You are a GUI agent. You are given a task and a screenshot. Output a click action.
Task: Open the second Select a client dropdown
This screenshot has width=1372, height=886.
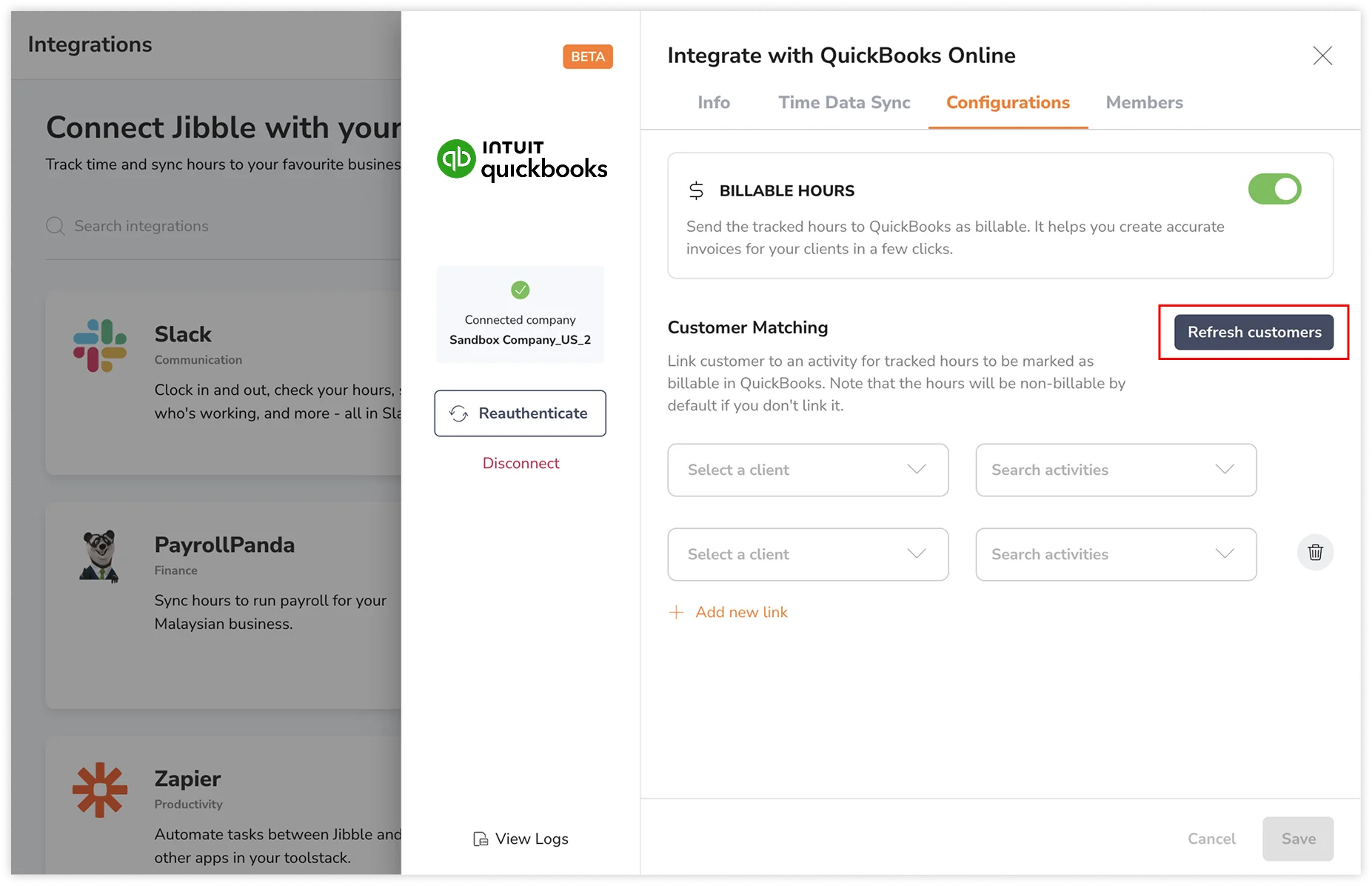pos(808,554)
